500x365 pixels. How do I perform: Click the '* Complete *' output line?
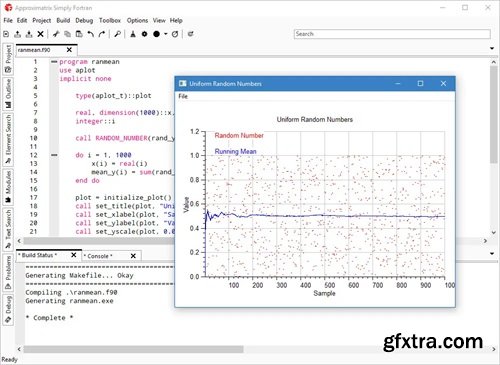click(49, 318)
